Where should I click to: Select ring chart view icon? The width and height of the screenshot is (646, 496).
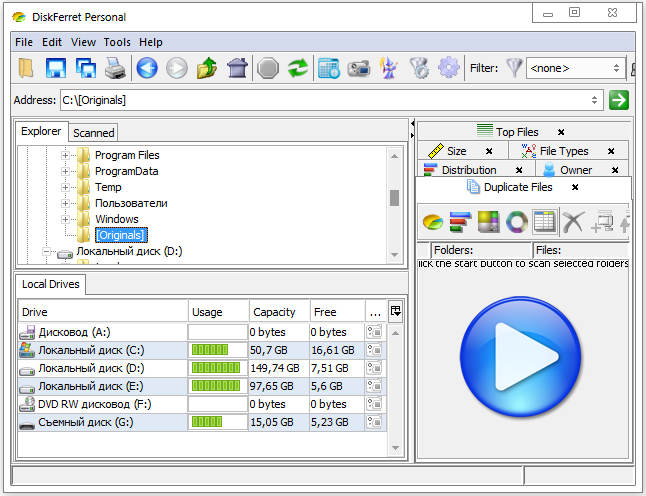tap(517, 222)
